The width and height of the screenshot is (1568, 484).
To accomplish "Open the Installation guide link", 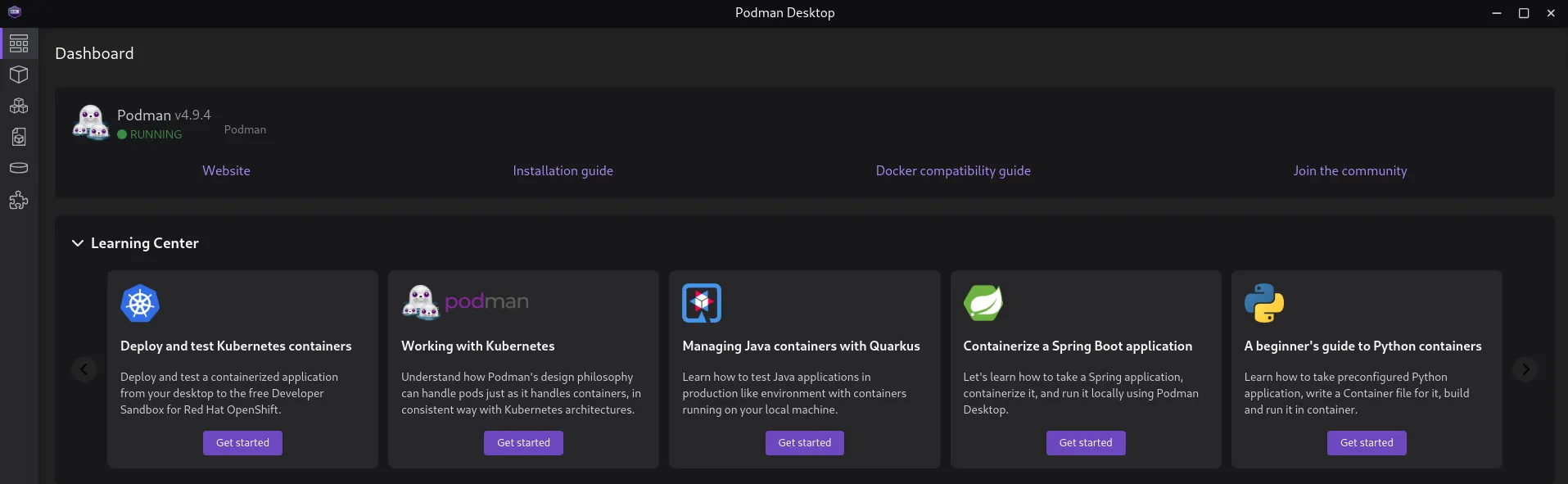I will pos(563,171).
